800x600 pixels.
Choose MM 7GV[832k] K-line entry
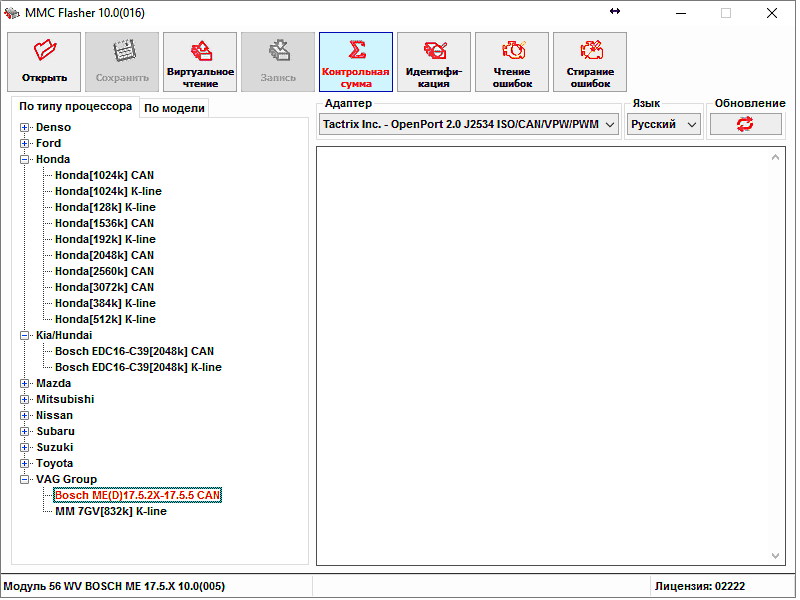[x=110, y=511]
